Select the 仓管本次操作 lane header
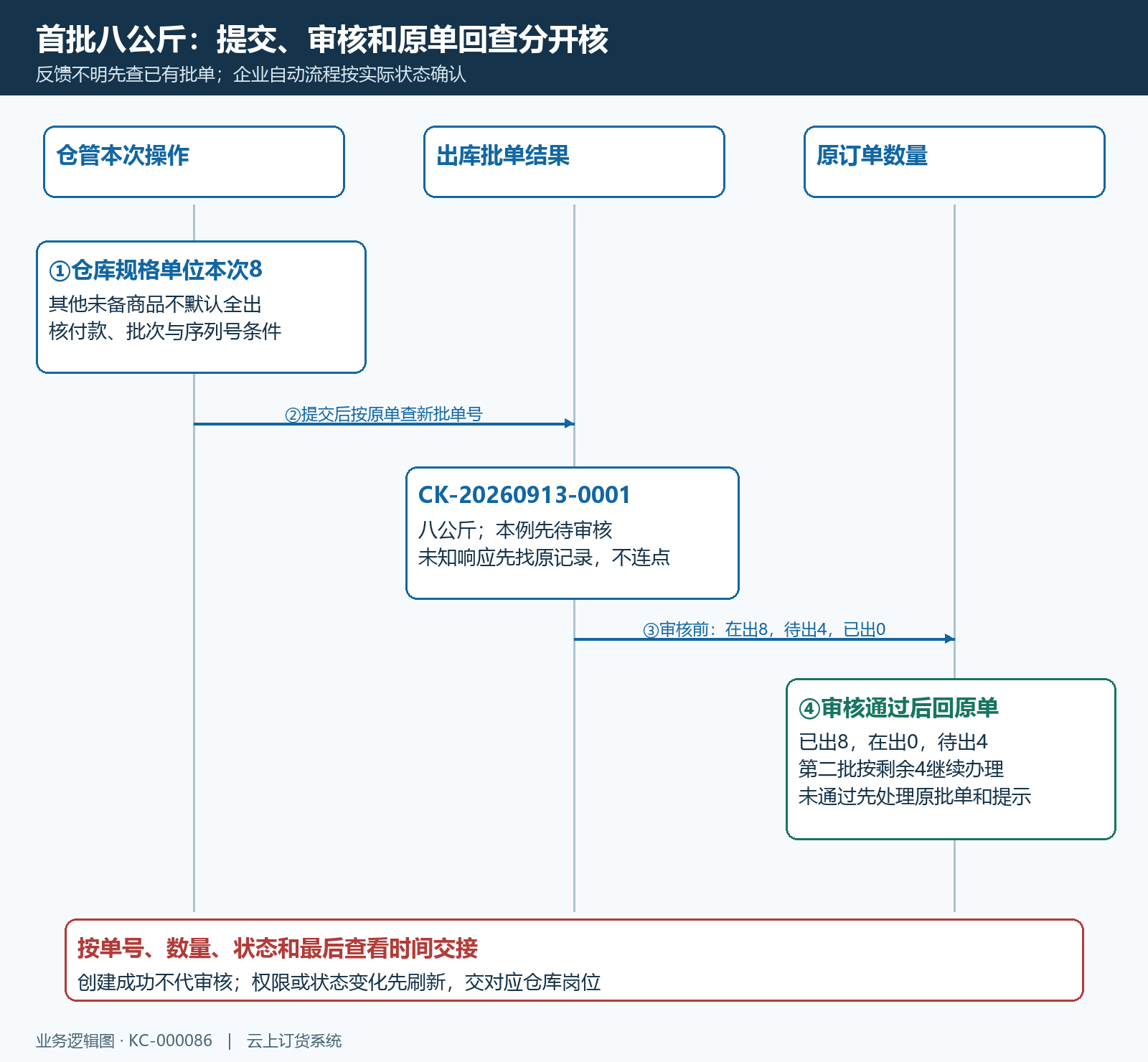The width and height of the screenshot is (1148, 1062). click(x=194, y=162)
